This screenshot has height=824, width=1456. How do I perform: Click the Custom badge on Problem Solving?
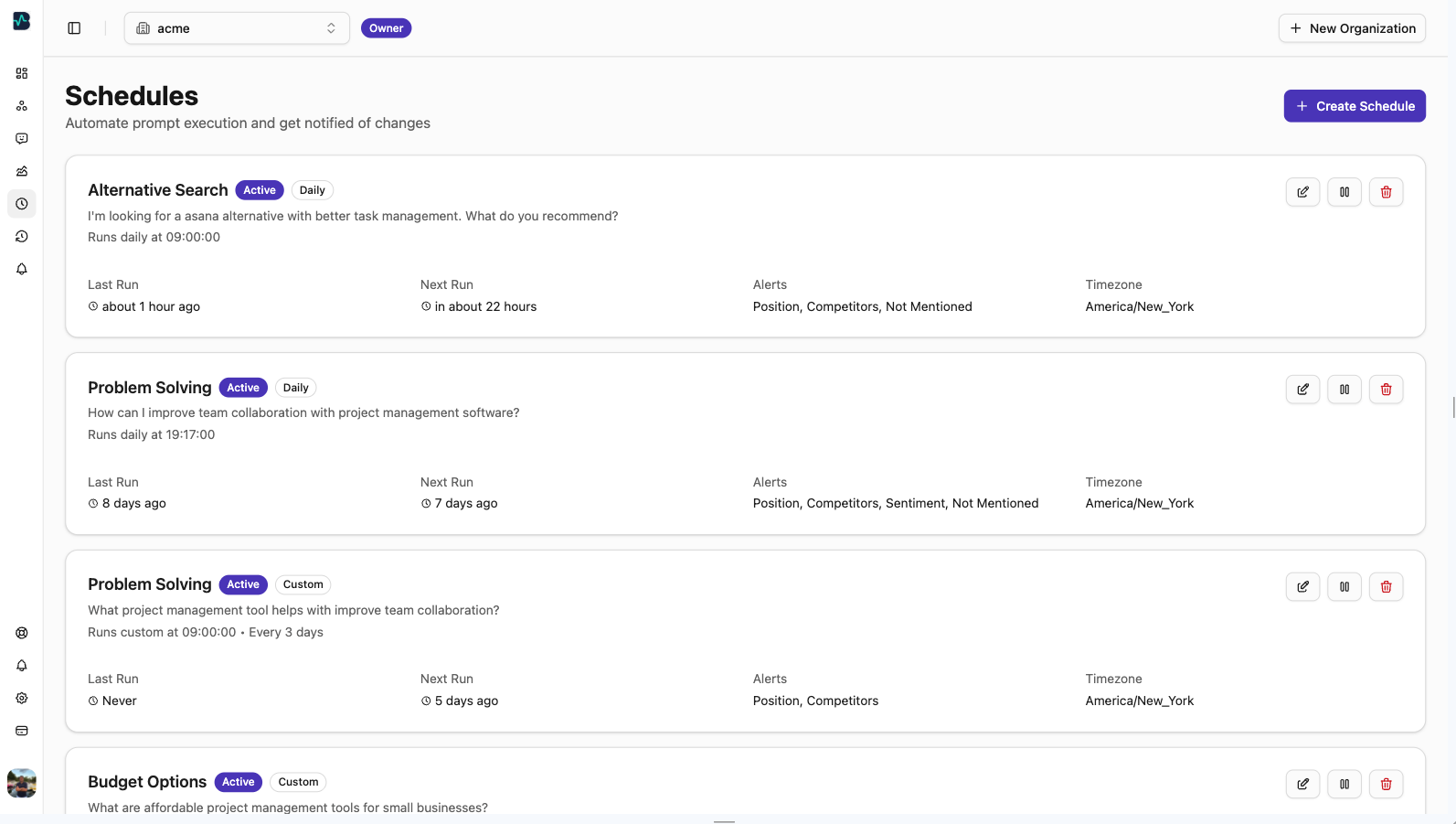(303, 584)
